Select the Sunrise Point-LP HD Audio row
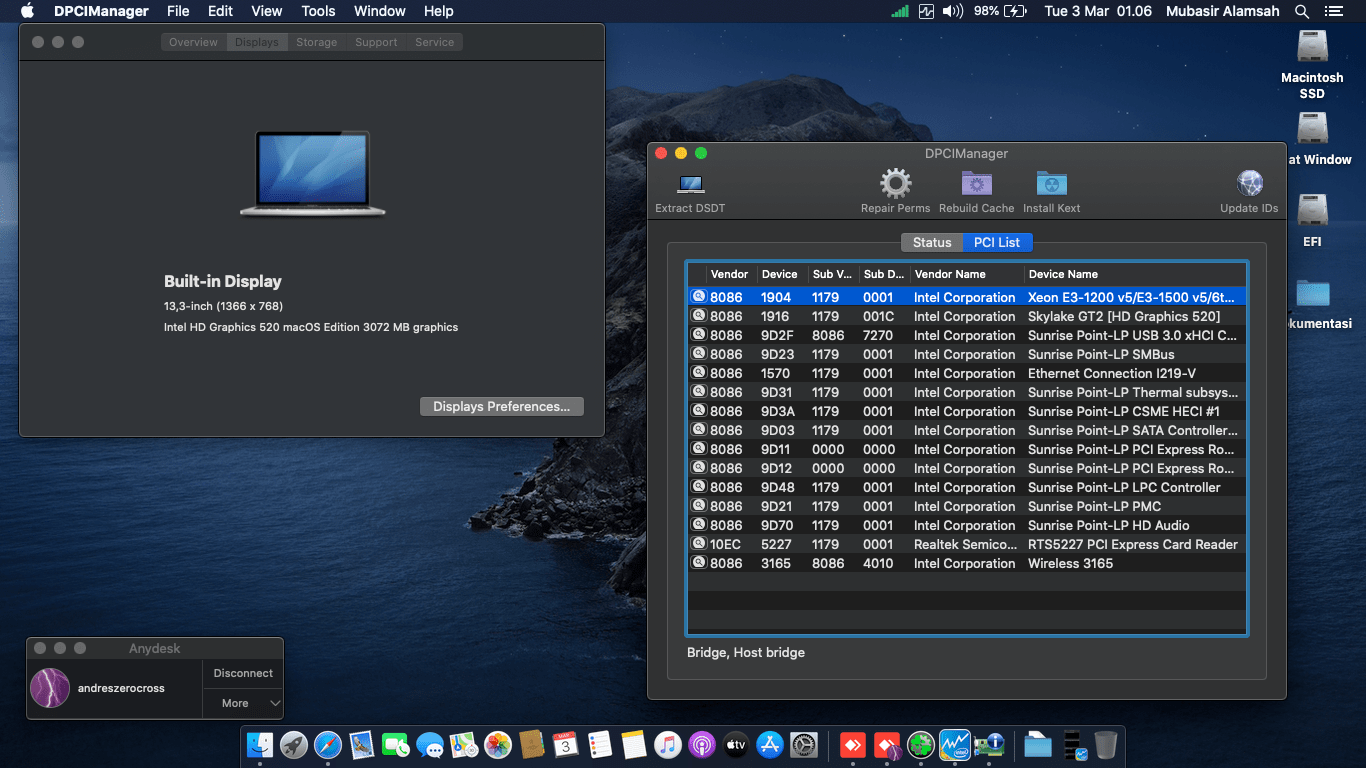 [967, 525]
